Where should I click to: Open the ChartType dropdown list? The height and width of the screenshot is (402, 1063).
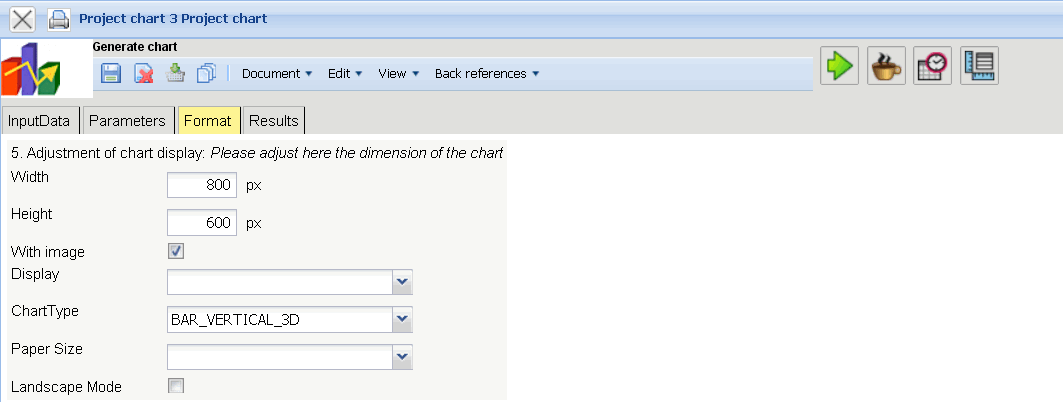pos(402,319)
